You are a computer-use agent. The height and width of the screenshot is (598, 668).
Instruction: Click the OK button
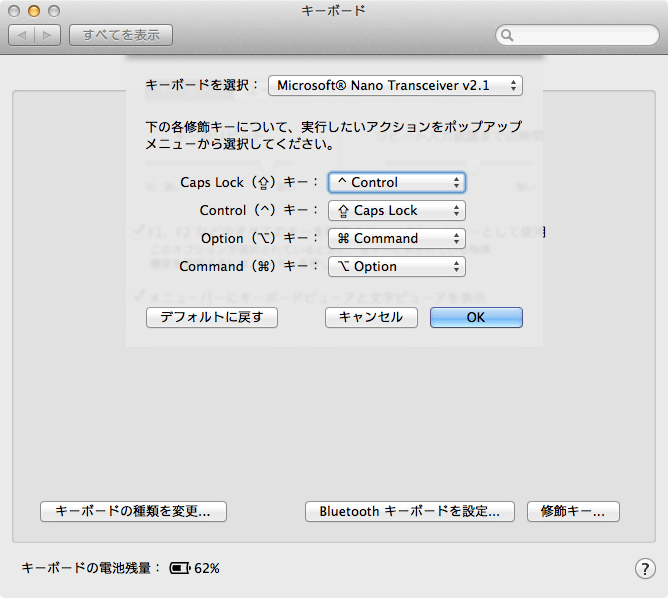476,317
